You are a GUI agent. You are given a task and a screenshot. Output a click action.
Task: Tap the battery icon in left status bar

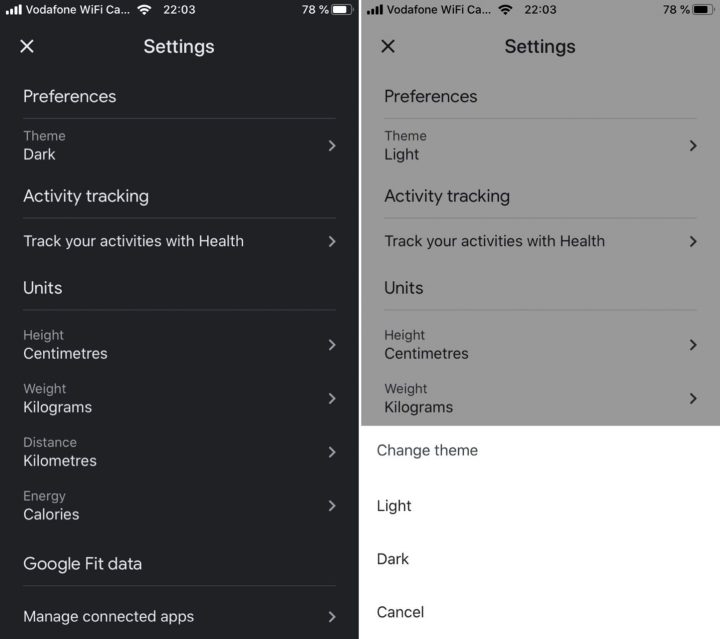click(x=342, y=9)
